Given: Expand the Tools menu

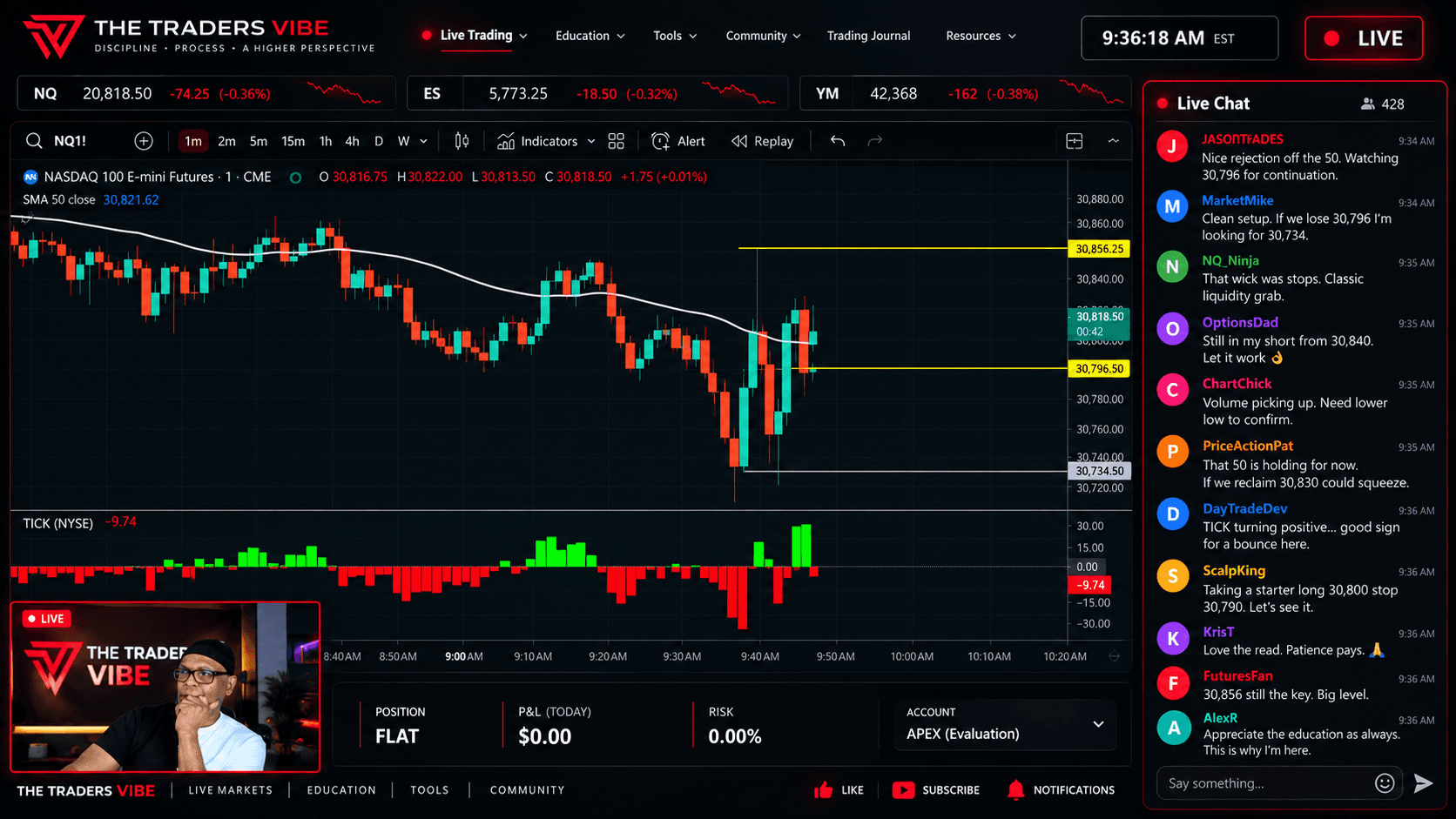Looking at the screenshot, I should click(675, 36).
